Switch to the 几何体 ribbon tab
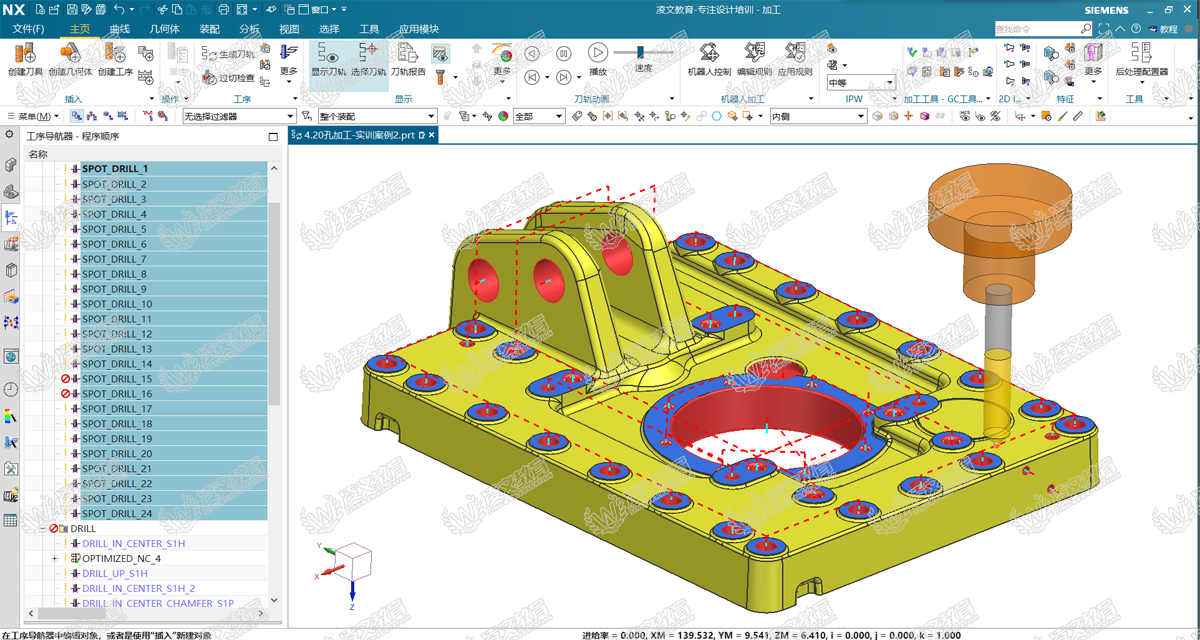The image size is (1200, 640). (x=164, y=29)
